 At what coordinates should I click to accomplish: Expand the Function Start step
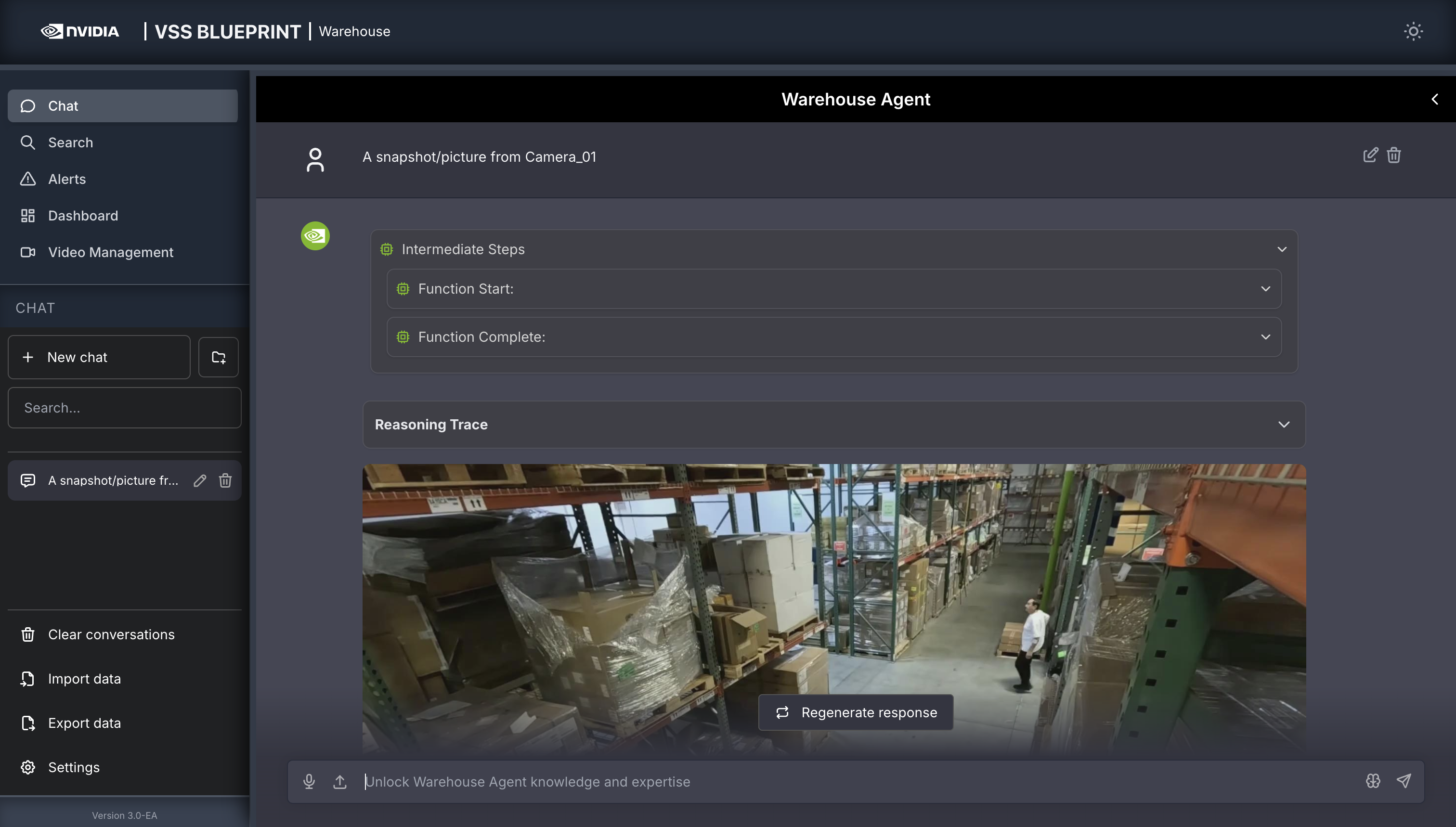[1265, 289]
